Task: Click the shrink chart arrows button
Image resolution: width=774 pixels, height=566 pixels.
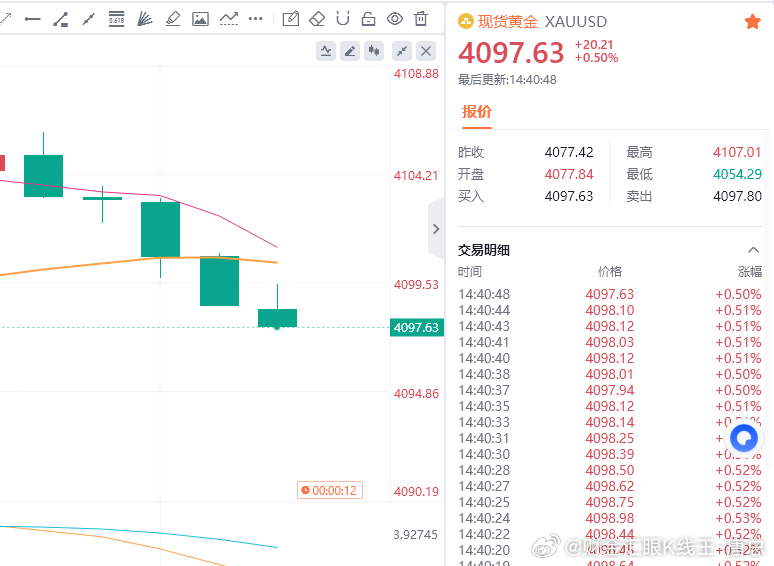Action: coord(402,51)
